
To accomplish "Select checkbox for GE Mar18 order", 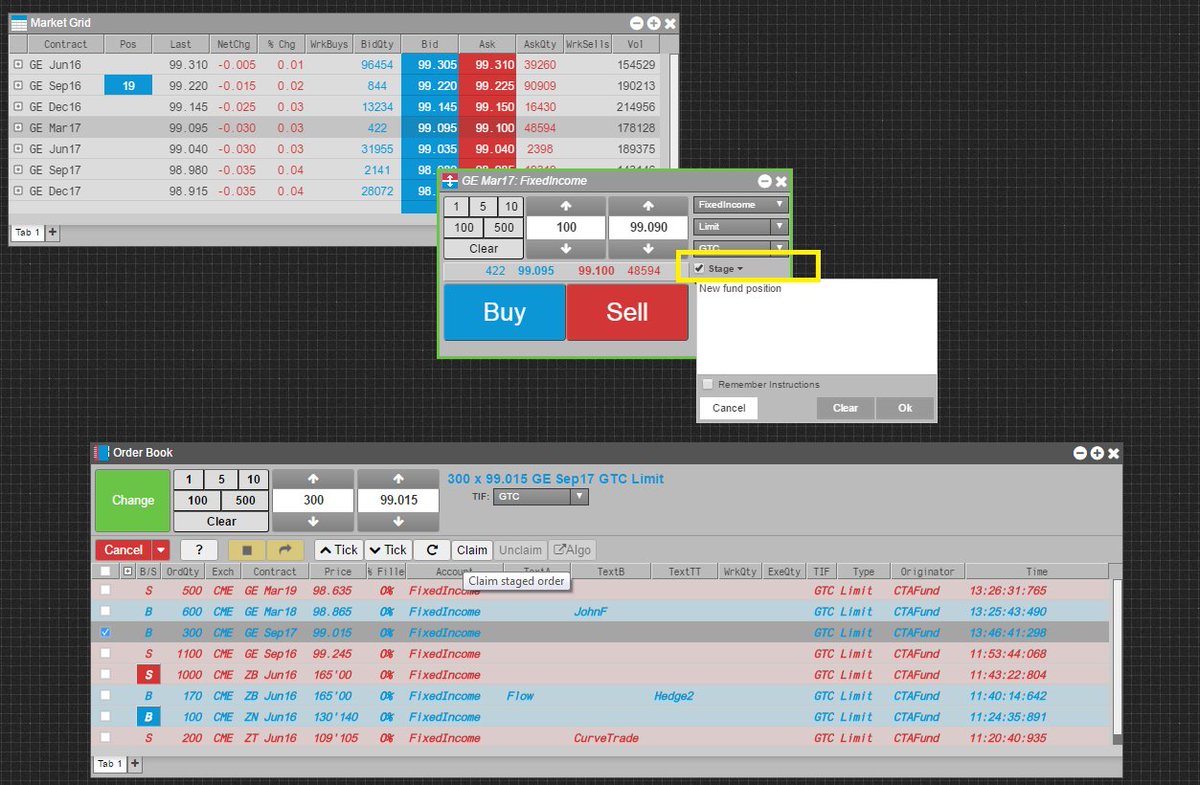I will click(x=105, y=611).
